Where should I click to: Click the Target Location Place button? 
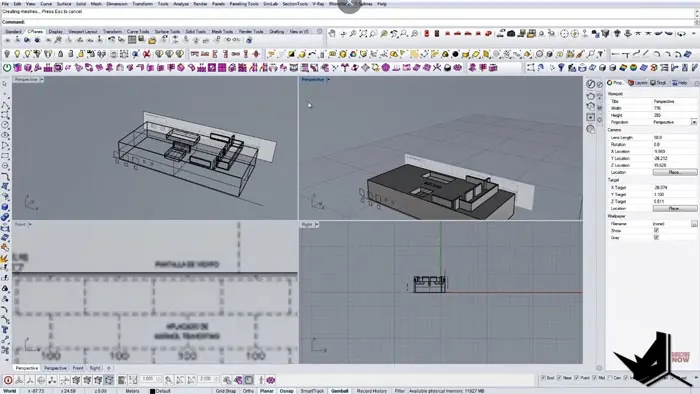pos(674,208)
